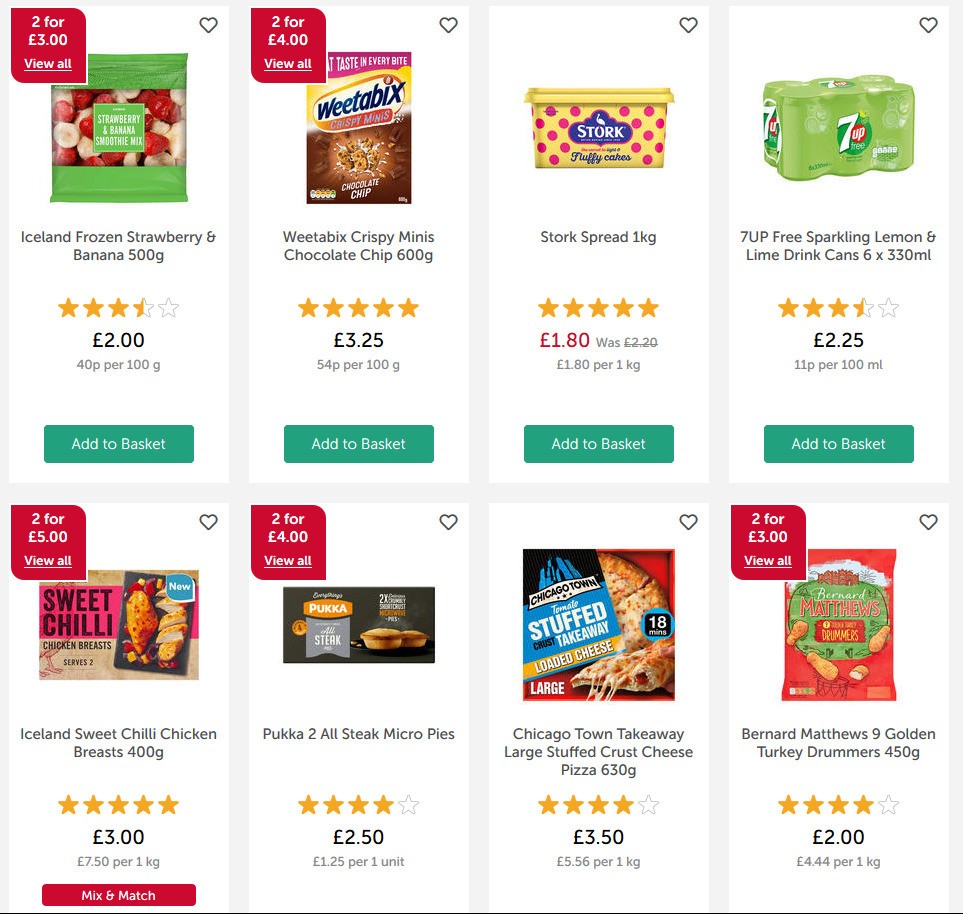Open the Stork Spread 1kg product page
The image size is (963, 914).
(598, 237)
